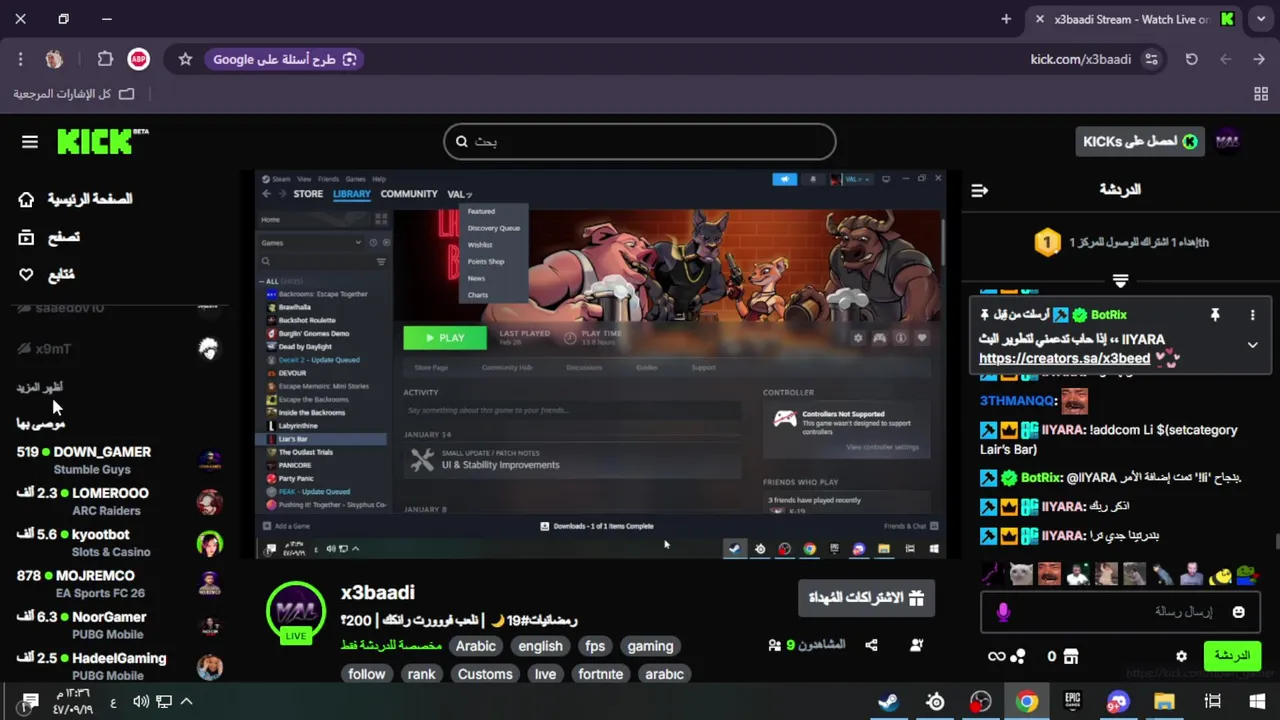This screenshot has width=1280, height=720.
Task: Open pinned message three-dot options
Action: point(1252,315)
